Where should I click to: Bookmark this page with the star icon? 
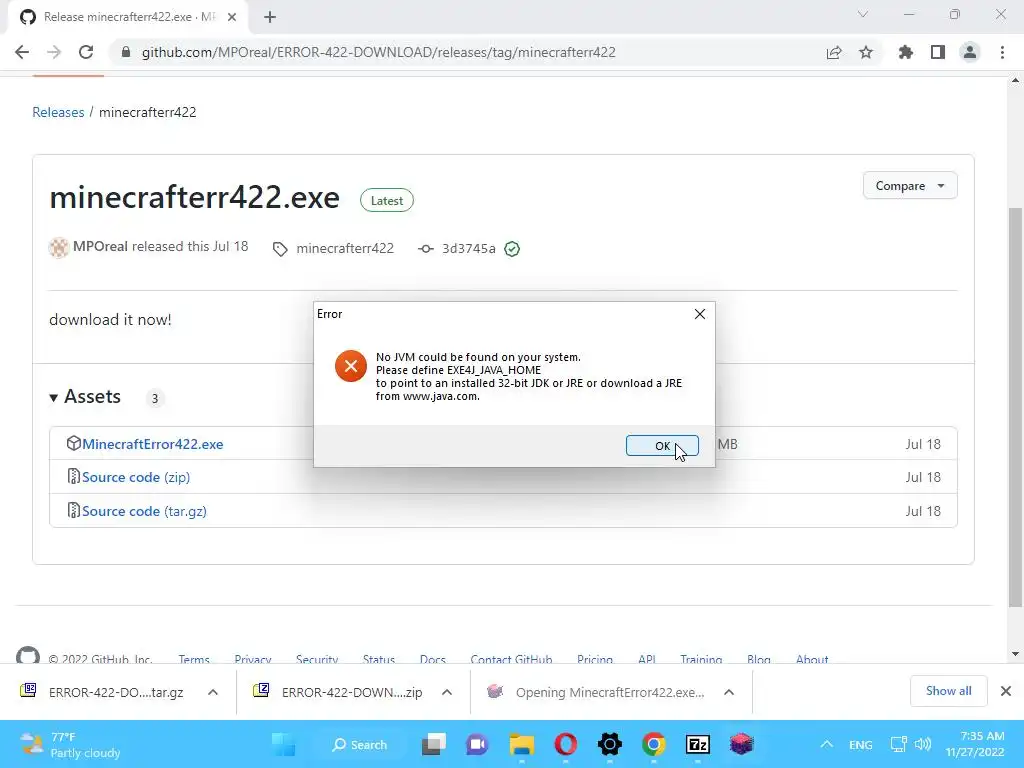866,52
